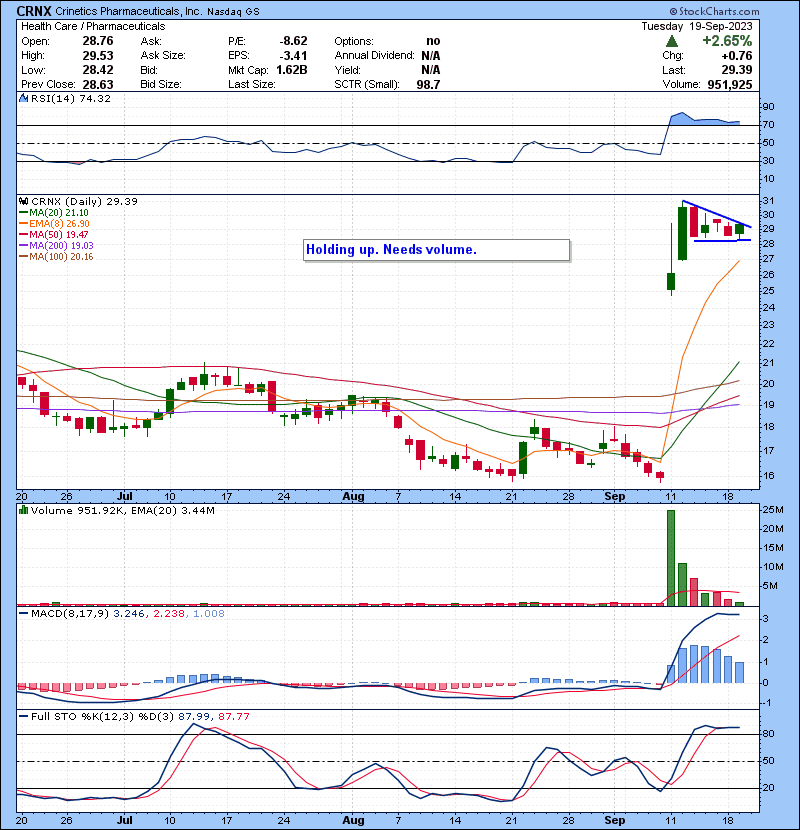The width and height of the screenshot is (800, 830).
Task: Click the EPS value -3.41
Action: click(293, 56)
